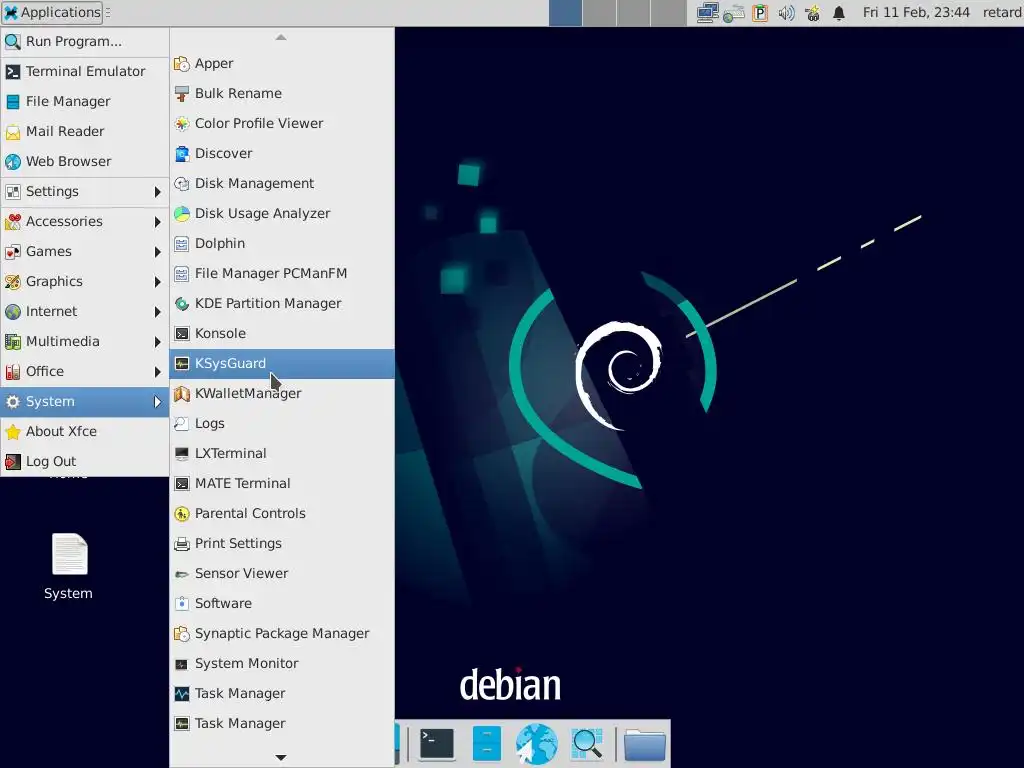Click the Dolphin file manager icon
This screenshot has width=1024, height=768.
pos(182,244)
